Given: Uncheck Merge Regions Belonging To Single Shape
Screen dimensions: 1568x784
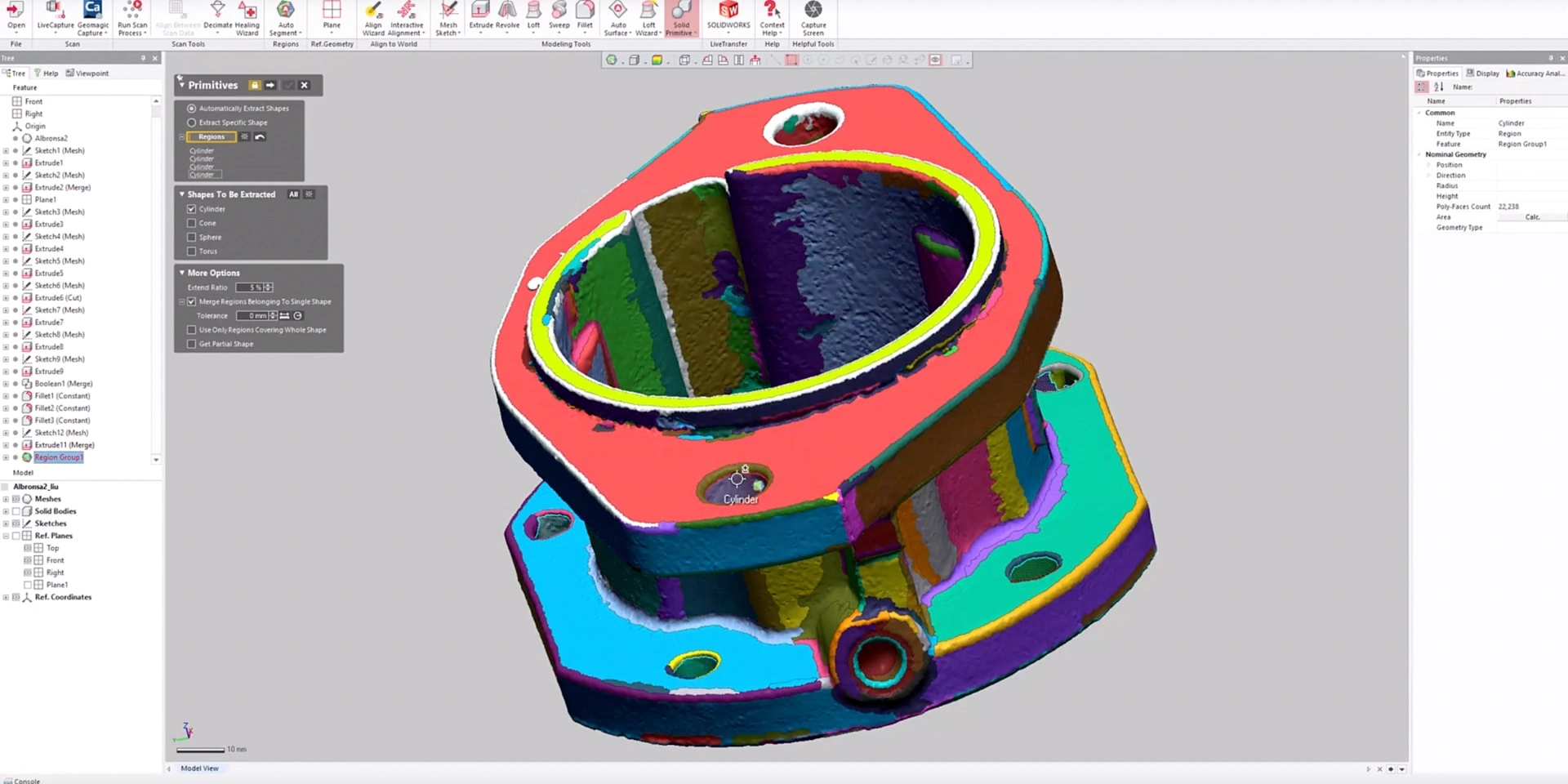Looking at the screenshot, I should pyautogui.click(x=192, y=301).
